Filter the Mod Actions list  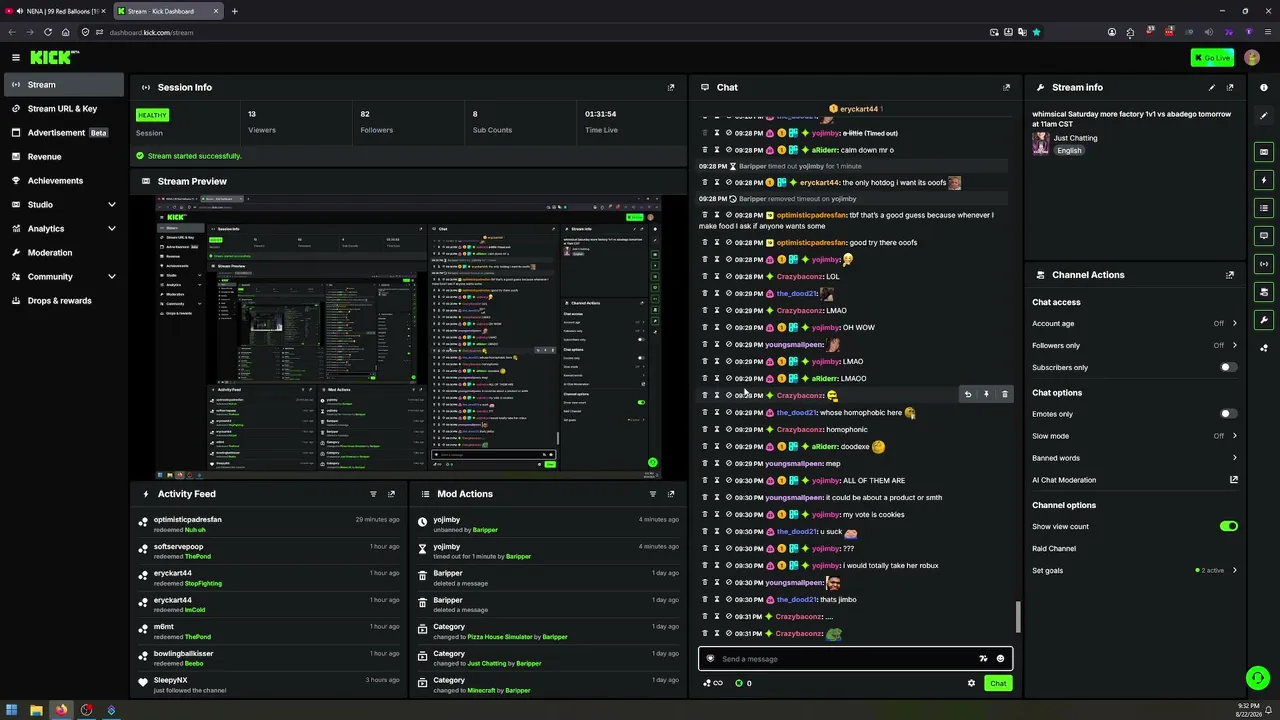pos(653,494)
